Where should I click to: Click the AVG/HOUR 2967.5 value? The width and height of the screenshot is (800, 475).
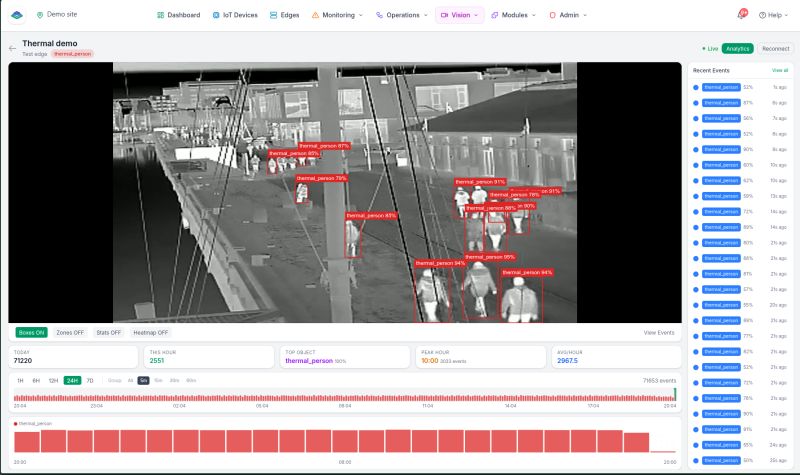[567, 361]
